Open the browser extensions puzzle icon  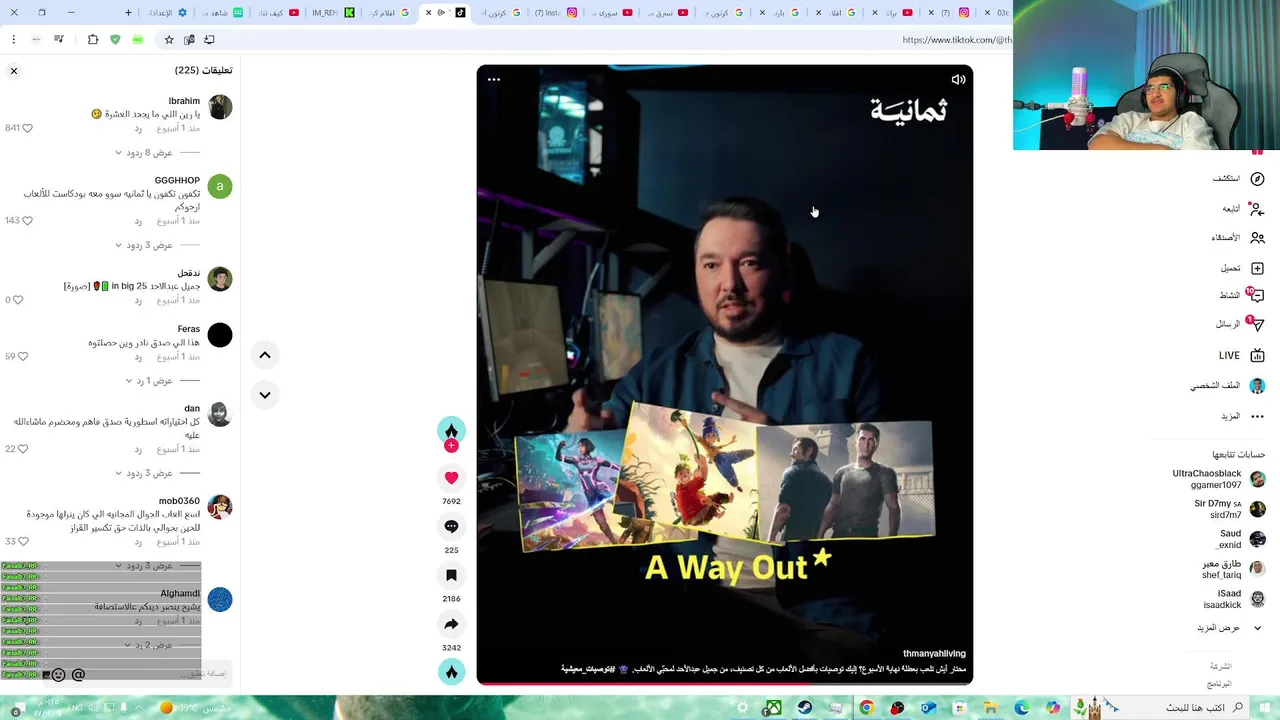93,39
